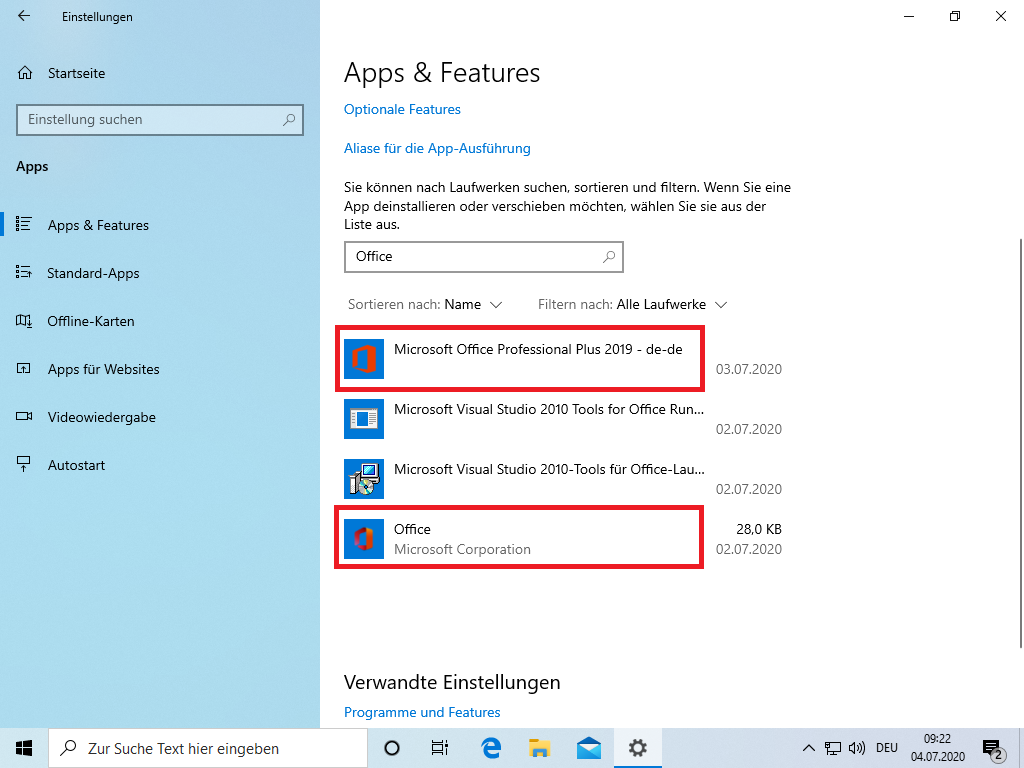
Task: Click the Einstellung suchen search field
Action: pos(160,120)
